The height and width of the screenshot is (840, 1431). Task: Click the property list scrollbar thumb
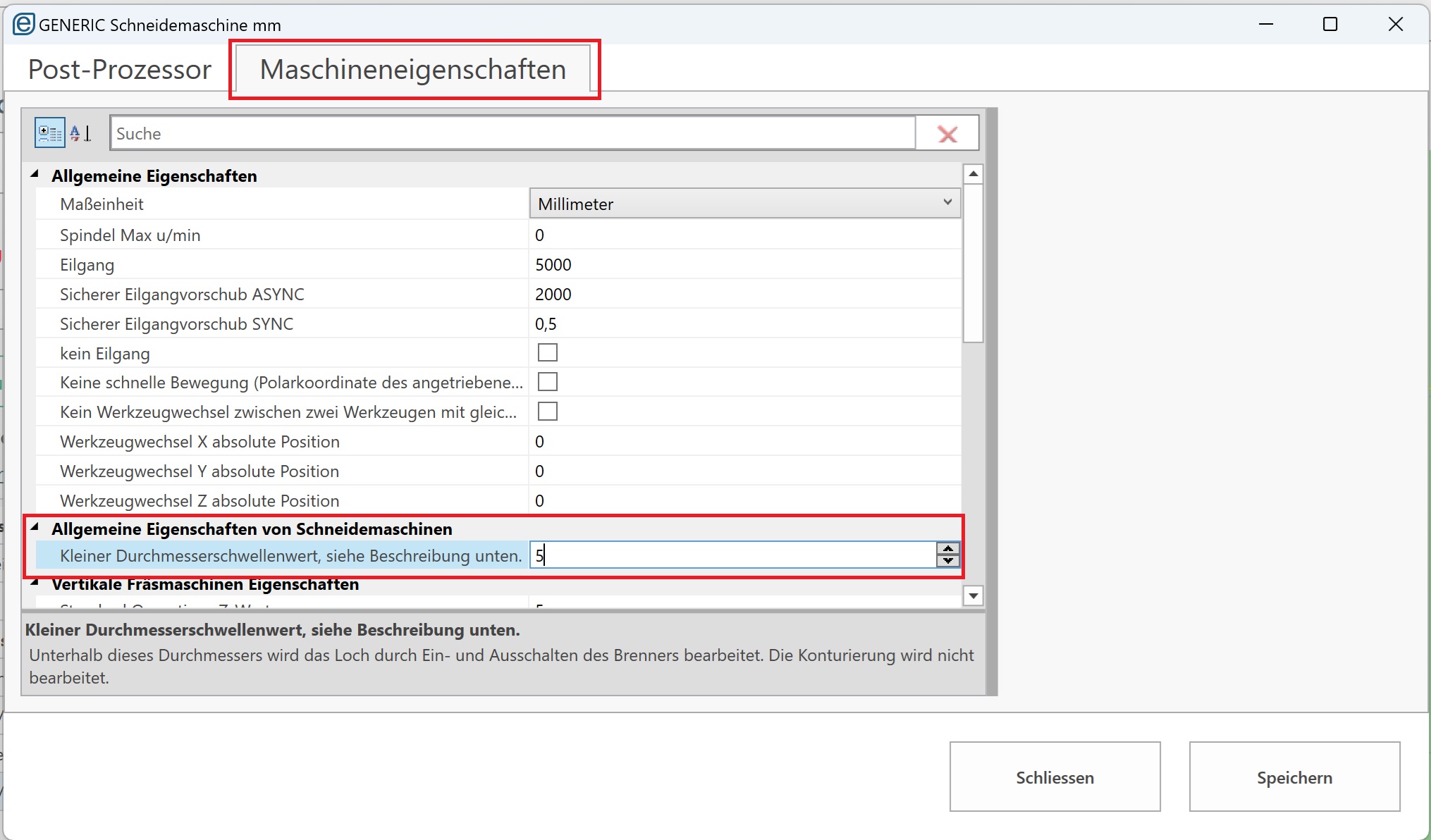point(973,263)
